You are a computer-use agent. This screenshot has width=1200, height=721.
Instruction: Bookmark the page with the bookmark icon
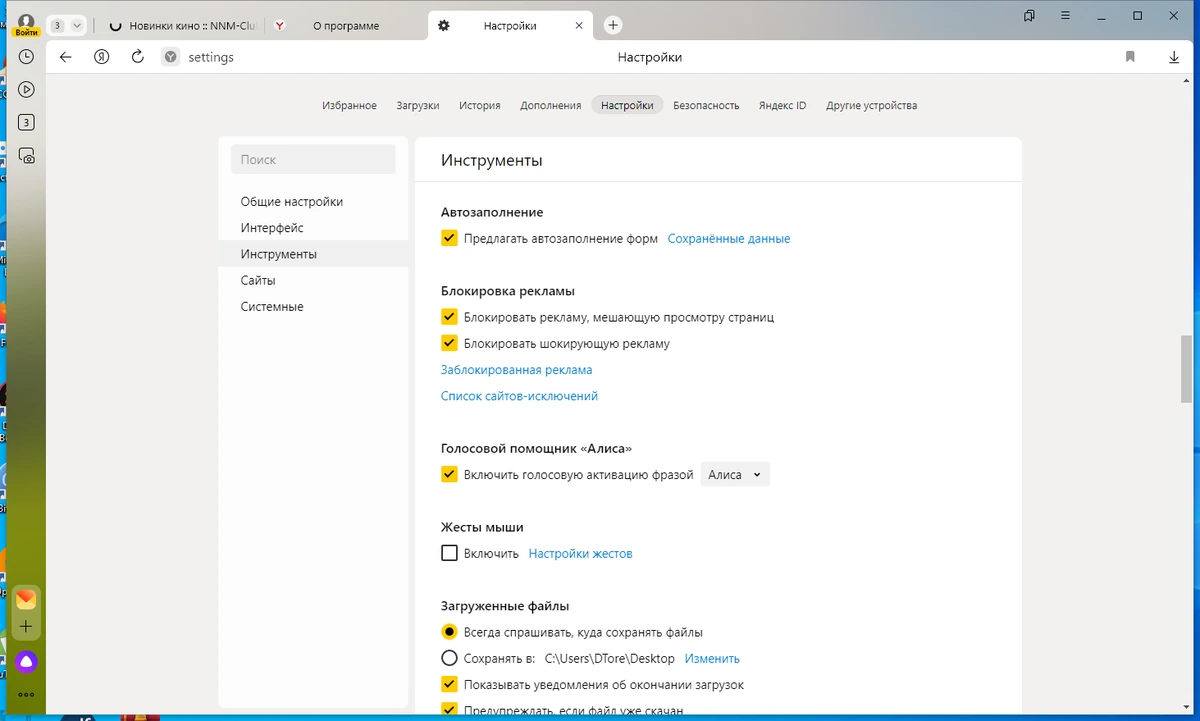(x=1130, y=57)
